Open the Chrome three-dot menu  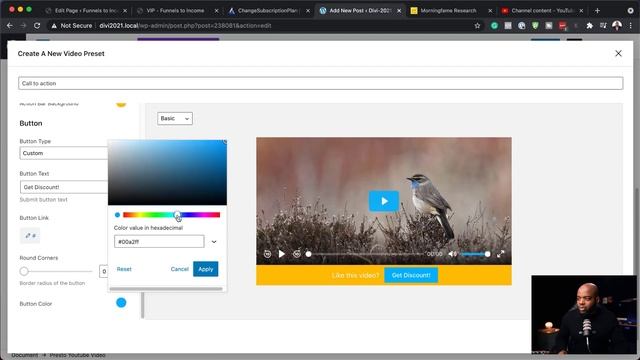point(631,26)
